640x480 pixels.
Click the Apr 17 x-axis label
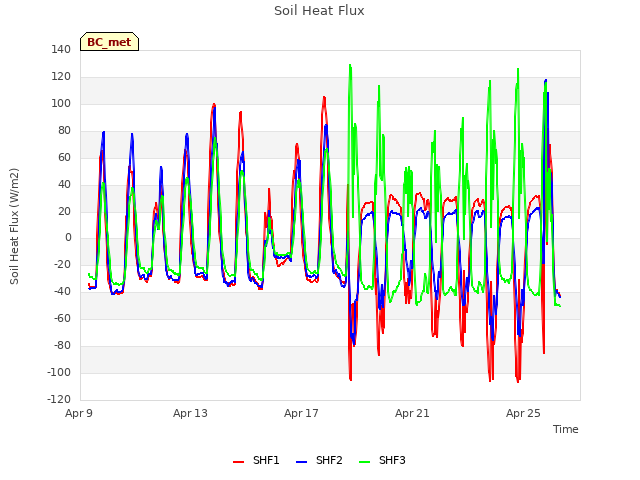pos(301,413)
